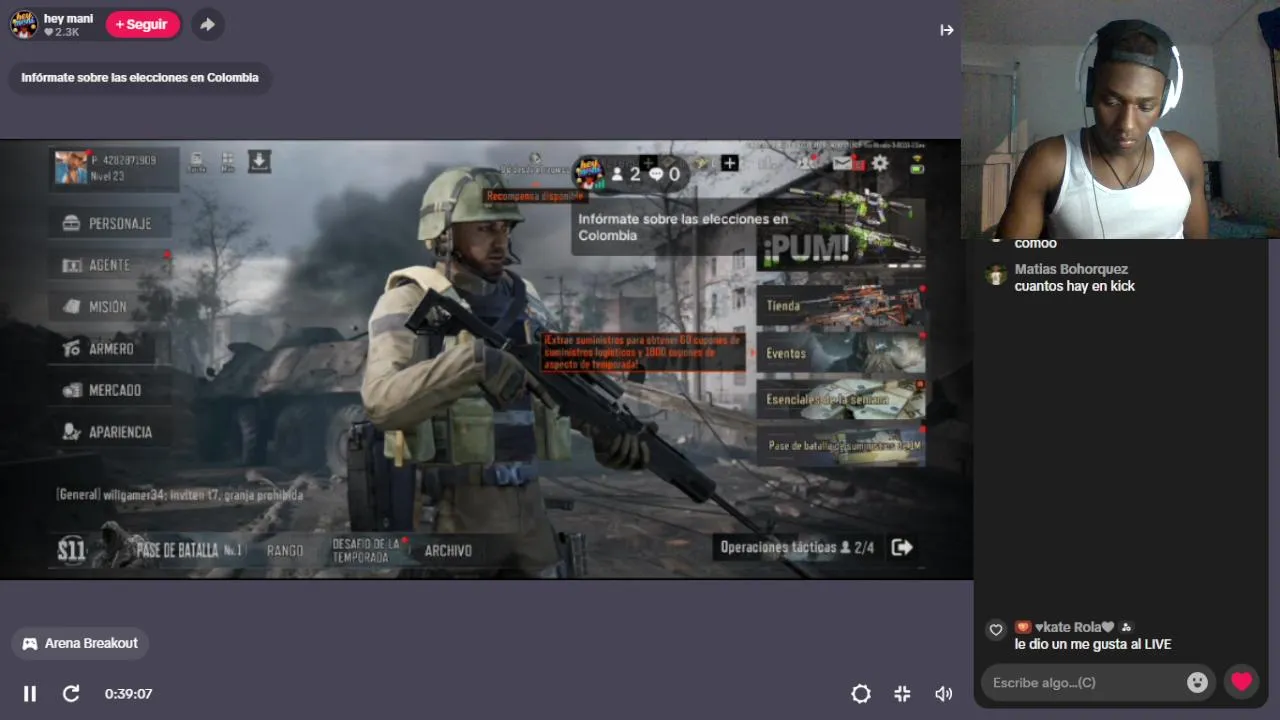Open the Colombia elections info banner
This screenshot has height=720, width=1280.
(x=140, y=78)
